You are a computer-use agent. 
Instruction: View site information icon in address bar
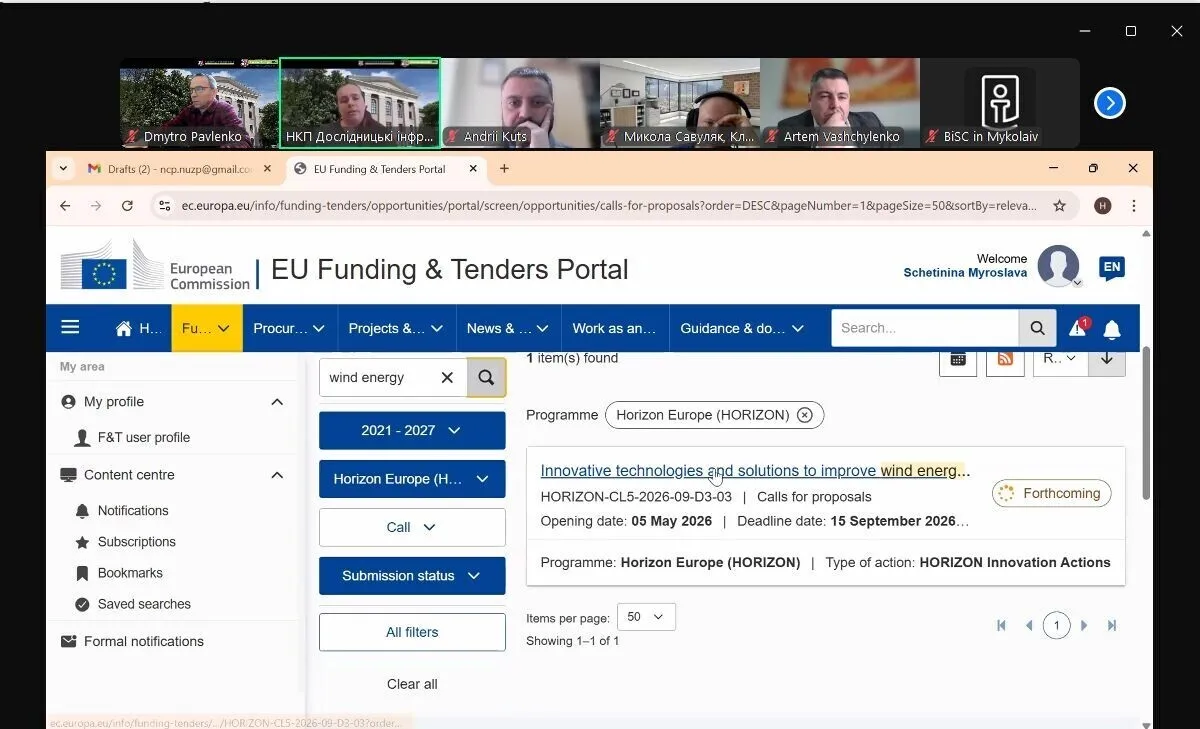[164, 206]
